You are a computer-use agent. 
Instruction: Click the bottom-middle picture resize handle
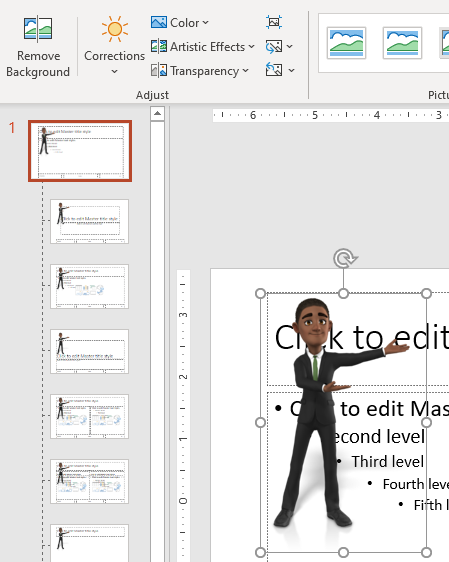(343, 552)
